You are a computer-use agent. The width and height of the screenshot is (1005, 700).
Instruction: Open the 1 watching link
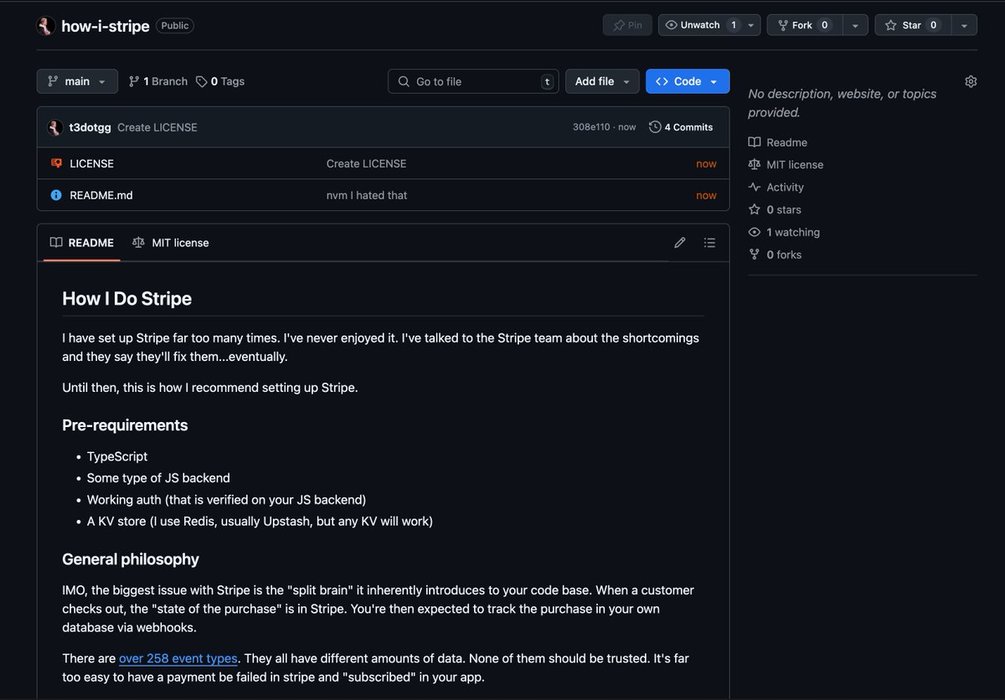click(793, 232)
